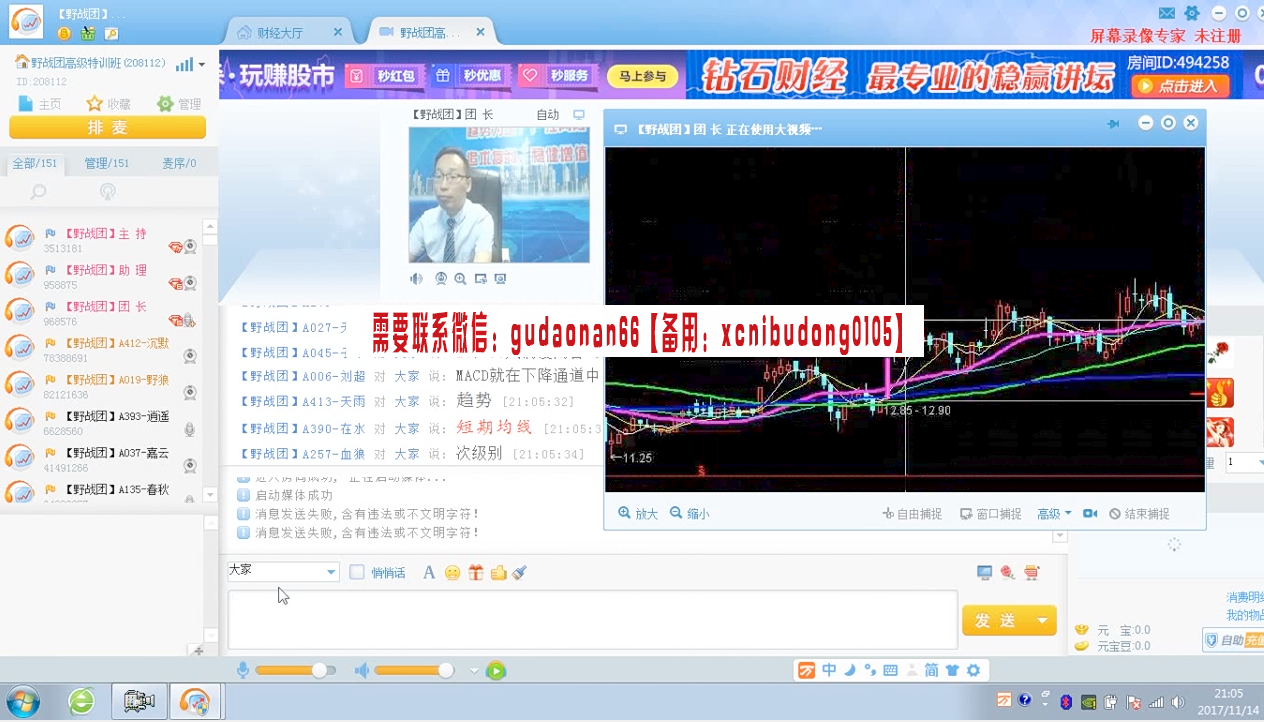Click the 发送 send button
Viewport: 1264px width, 722px height.
click(996, 620)
